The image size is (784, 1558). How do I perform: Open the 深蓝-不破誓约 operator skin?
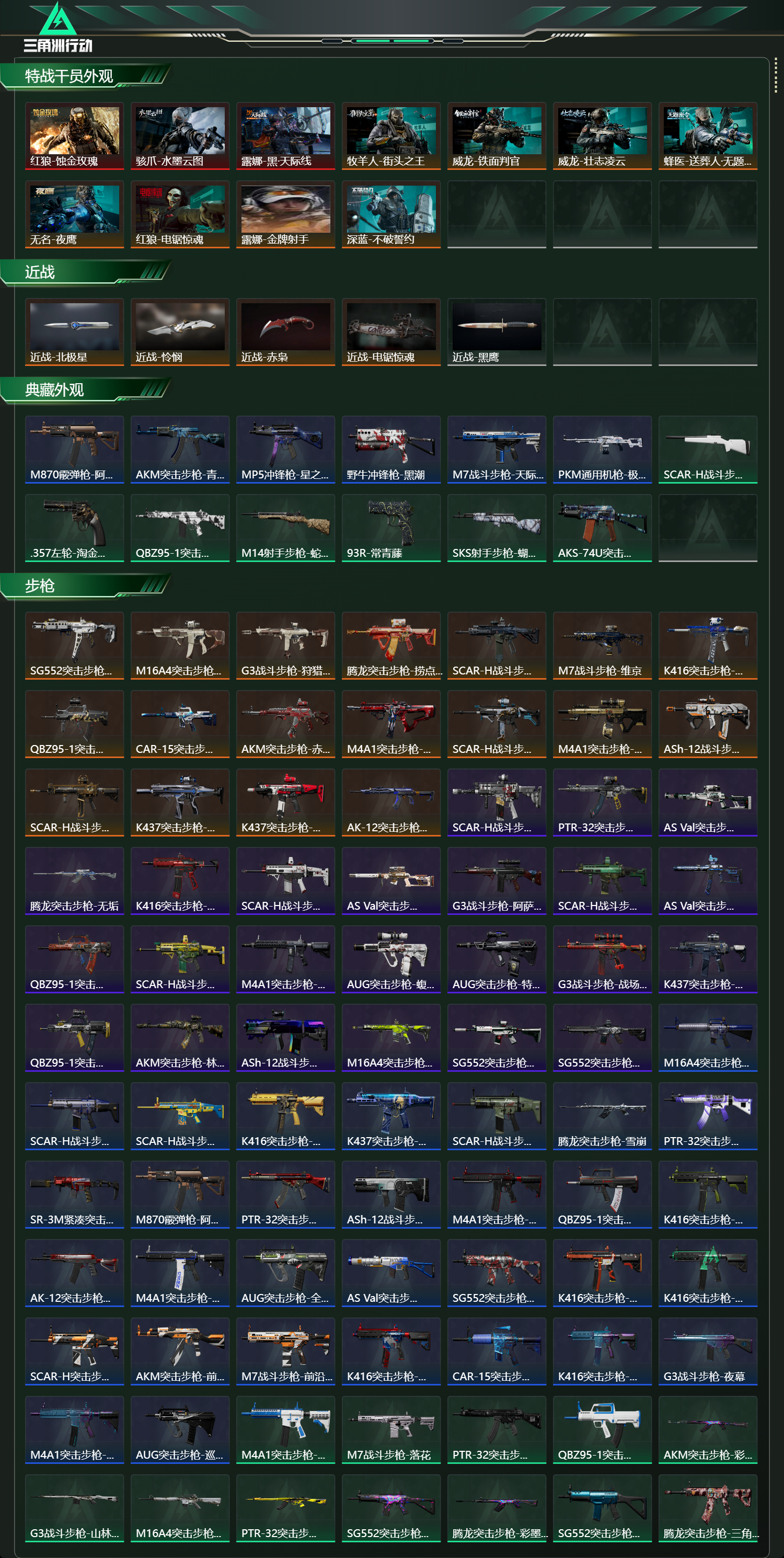pos(391,214)
